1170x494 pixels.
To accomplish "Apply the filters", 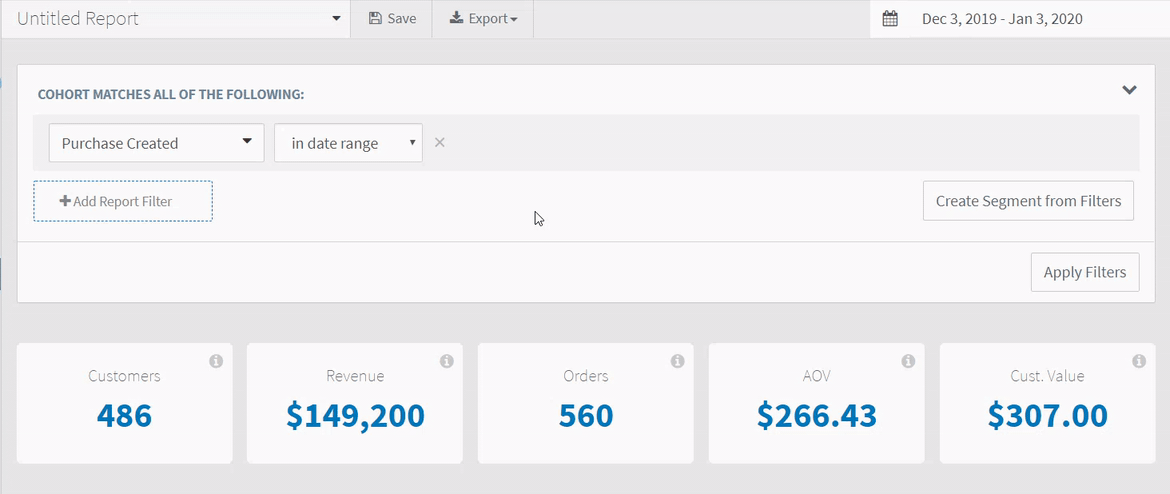I will tap(1085, 272).
